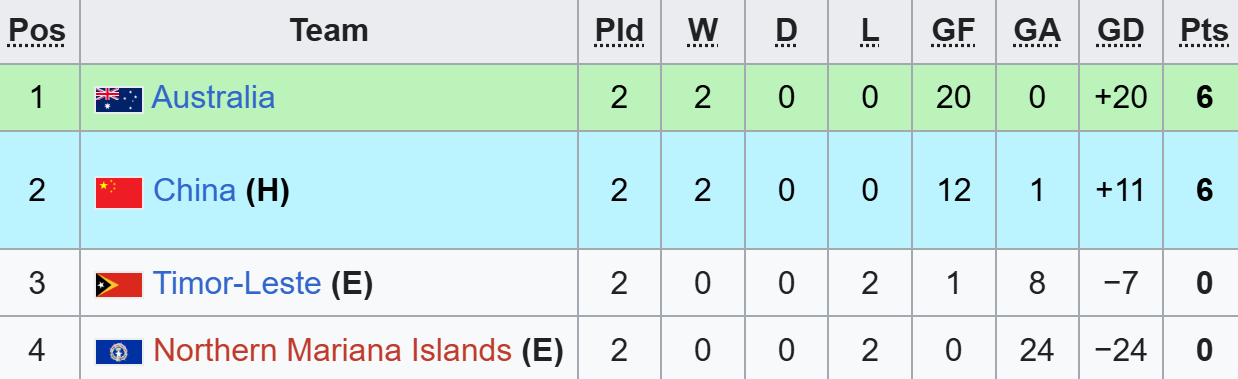Click the Northern Mariana Islands flag icon

tap(119, 352)
